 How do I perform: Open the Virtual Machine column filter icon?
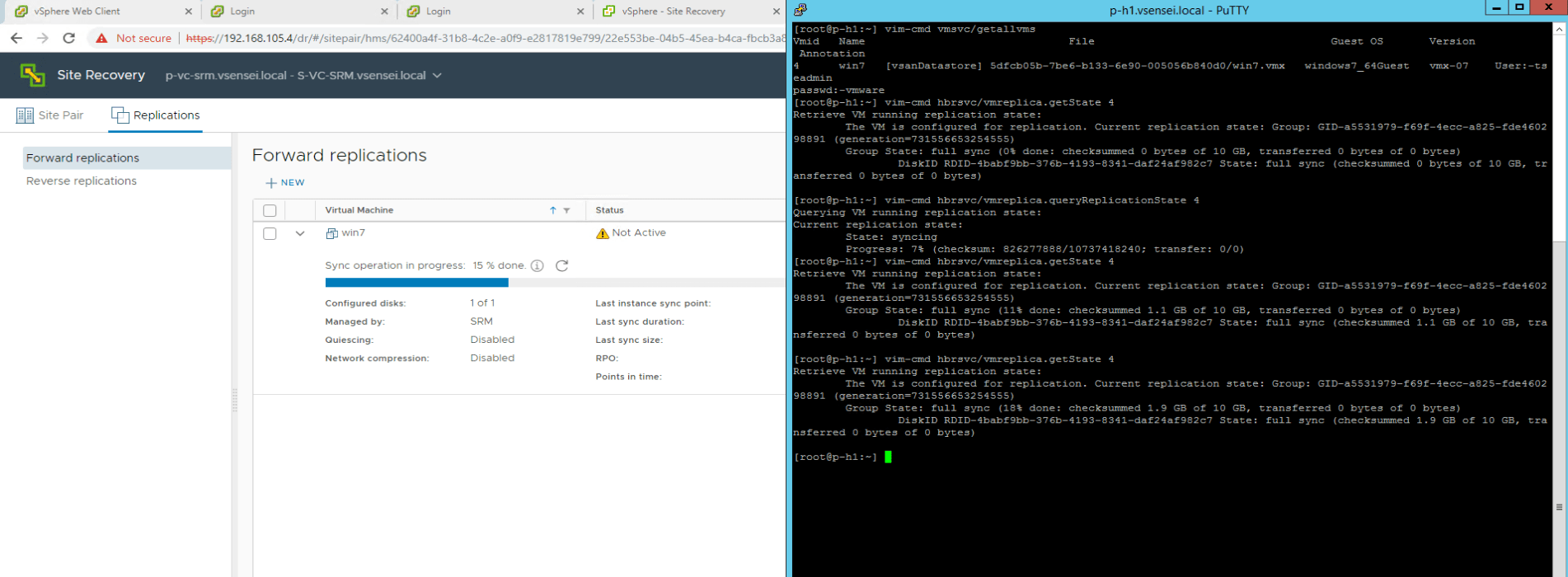(567, 210)
